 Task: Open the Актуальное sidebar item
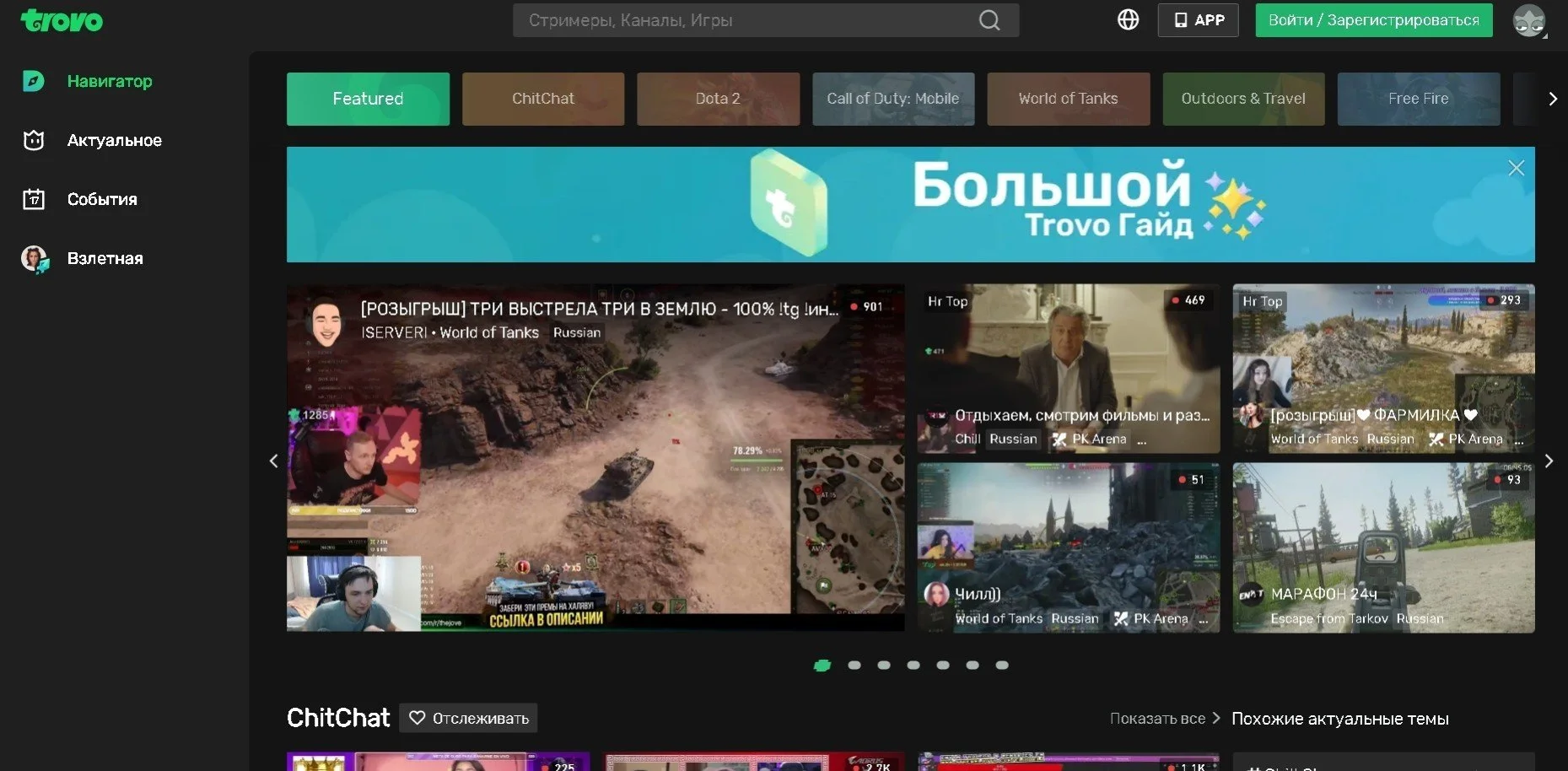click(114, 140)
